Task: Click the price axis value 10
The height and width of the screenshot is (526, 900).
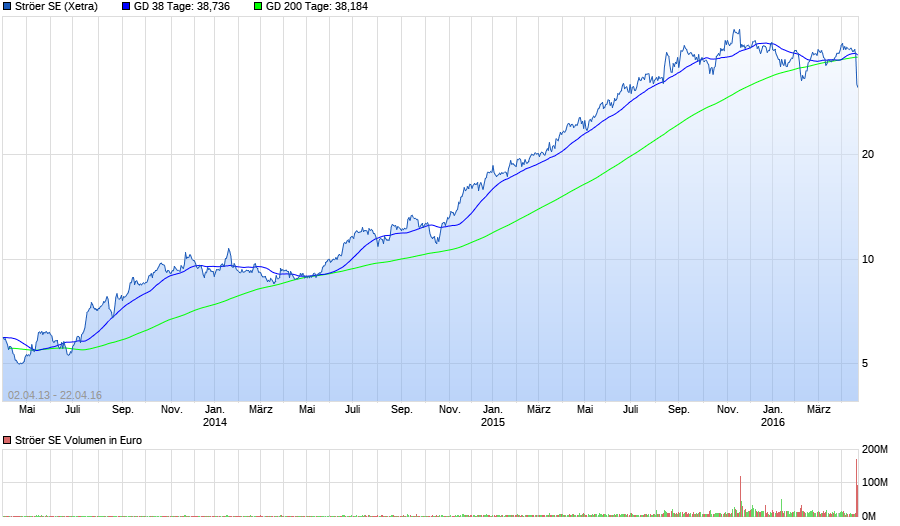Action: click(x=868, y=260)
